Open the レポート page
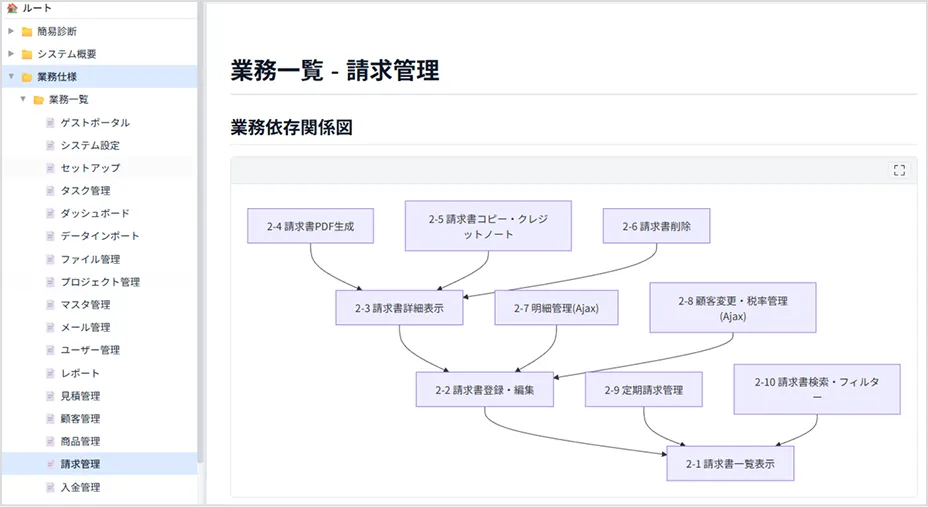Screen dimensions: 928x507 click(x=80, y=373)
